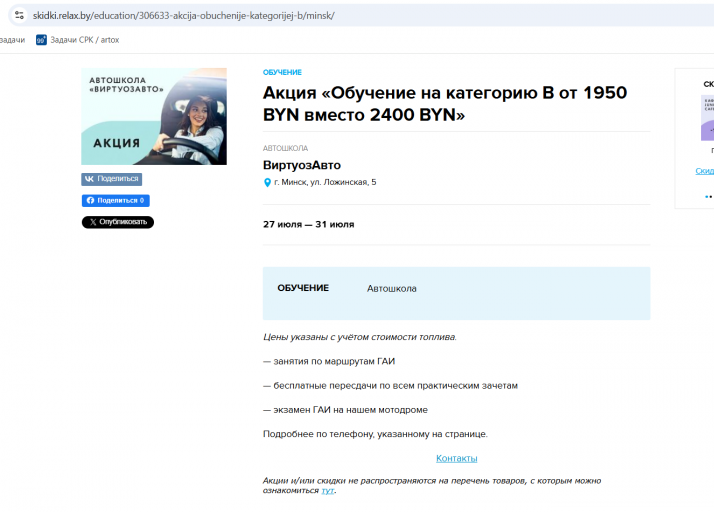Viewport: 714px width, 512px height.
Task: Open the sidebar promo thumbnail on the right
Action: tap(707, 118)
